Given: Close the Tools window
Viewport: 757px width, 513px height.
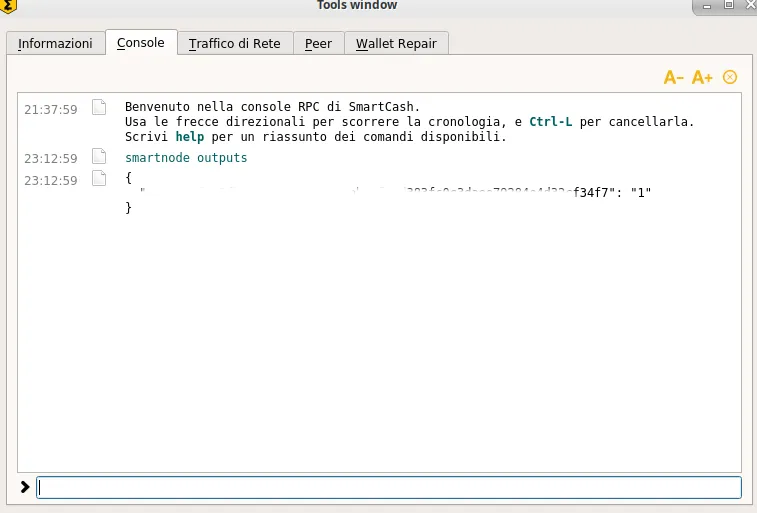Looking at the screenshot, I should 751,5.
